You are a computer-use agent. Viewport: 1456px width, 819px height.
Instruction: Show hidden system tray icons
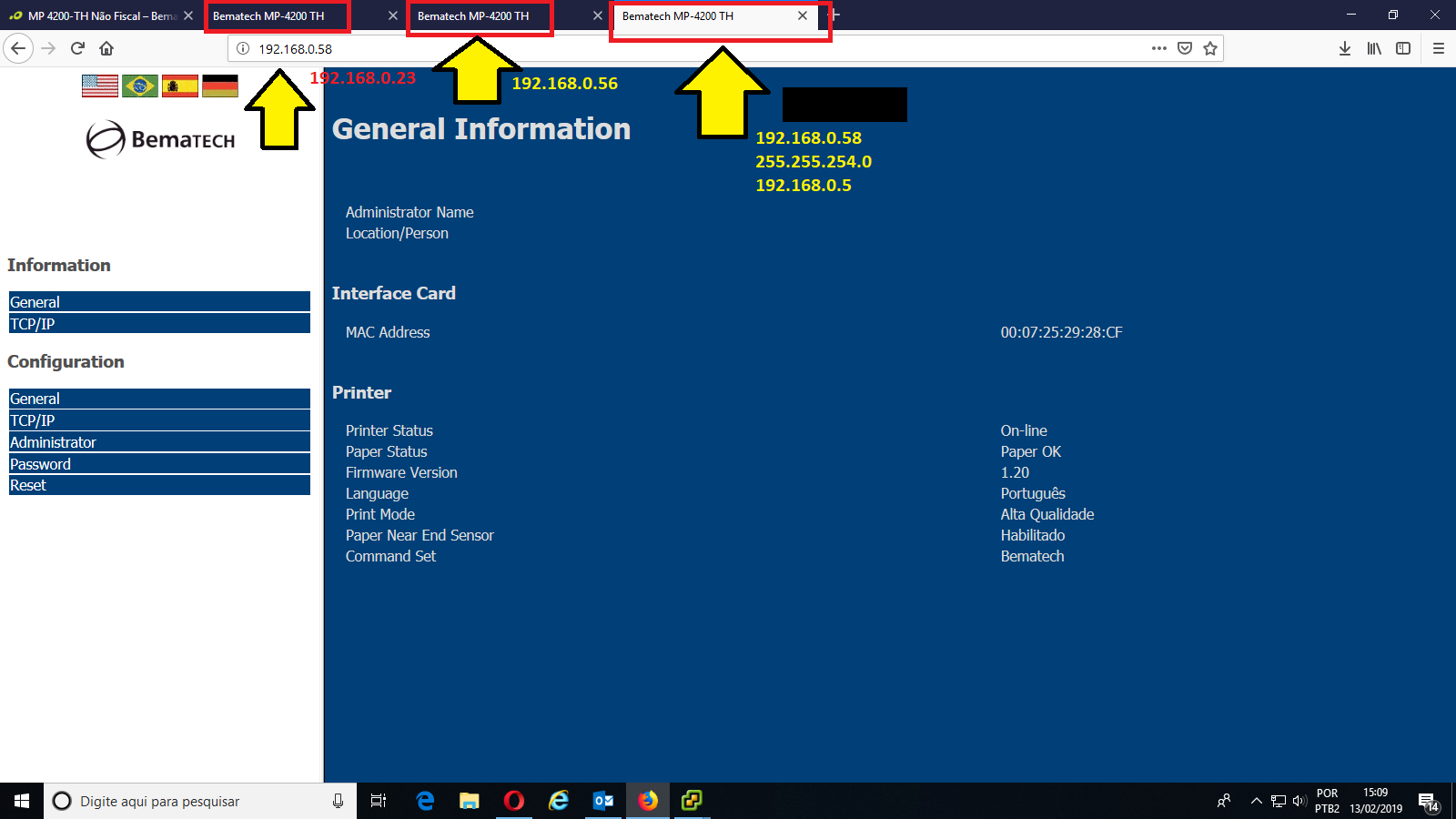(x=1256, y=801)
